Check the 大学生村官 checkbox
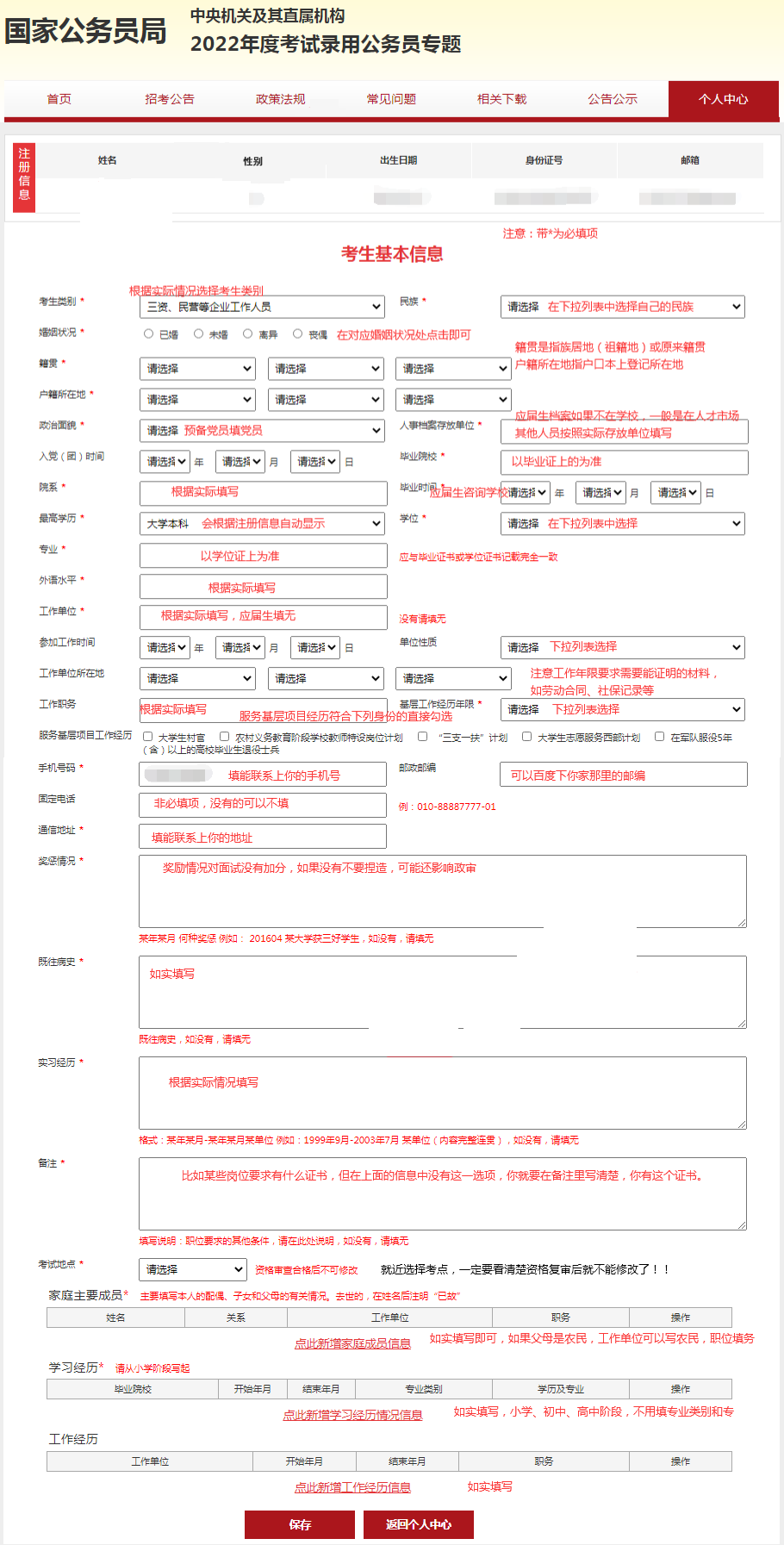 pos(148,737)
